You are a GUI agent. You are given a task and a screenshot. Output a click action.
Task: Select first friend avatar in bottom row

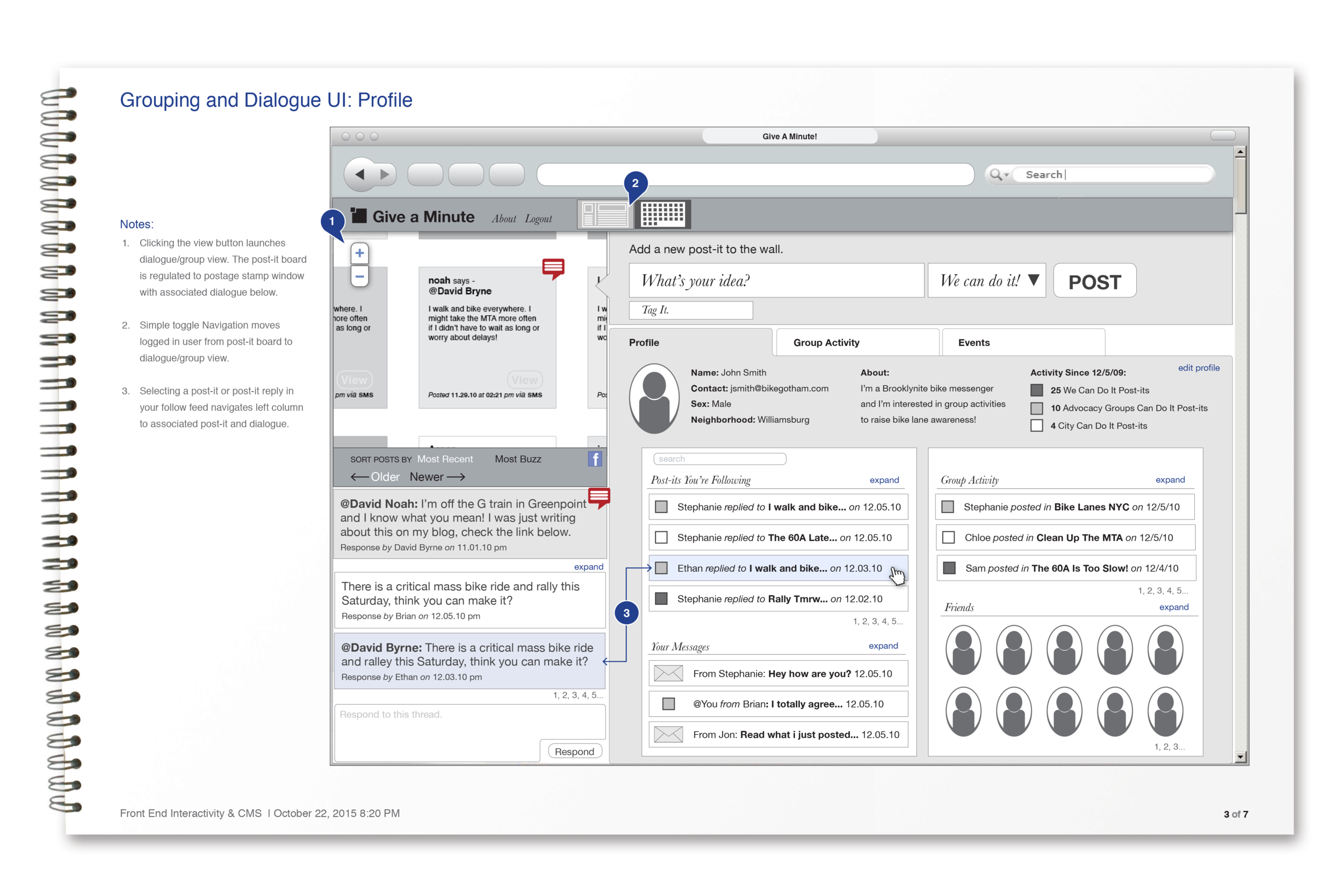coord(963,712)
